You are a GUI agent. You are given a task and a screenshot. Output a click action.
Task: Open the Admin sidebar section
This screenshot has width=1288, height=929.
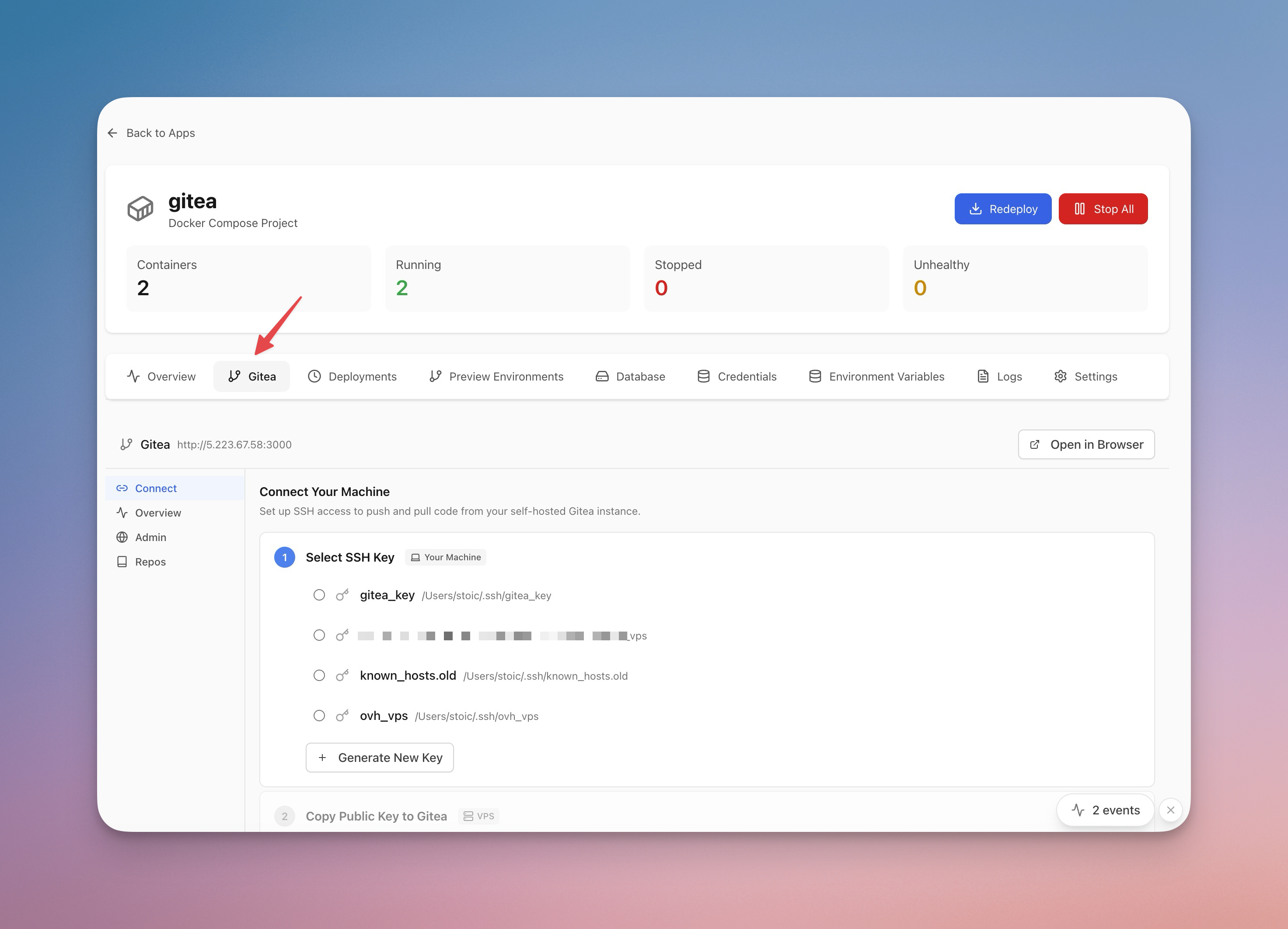(150, 537)
